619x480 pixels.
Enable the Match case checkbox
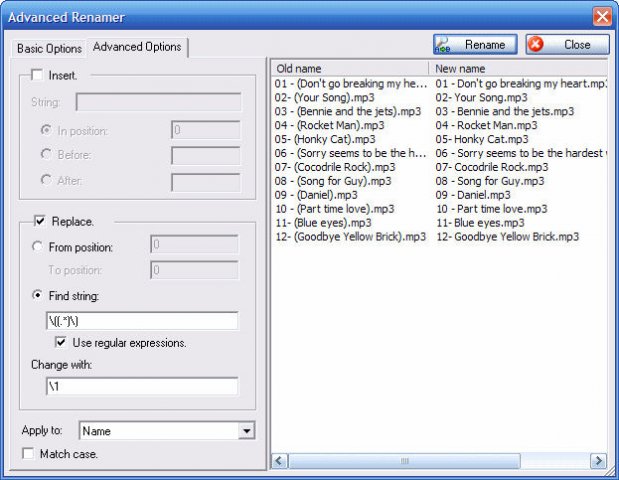coord(28,454)
